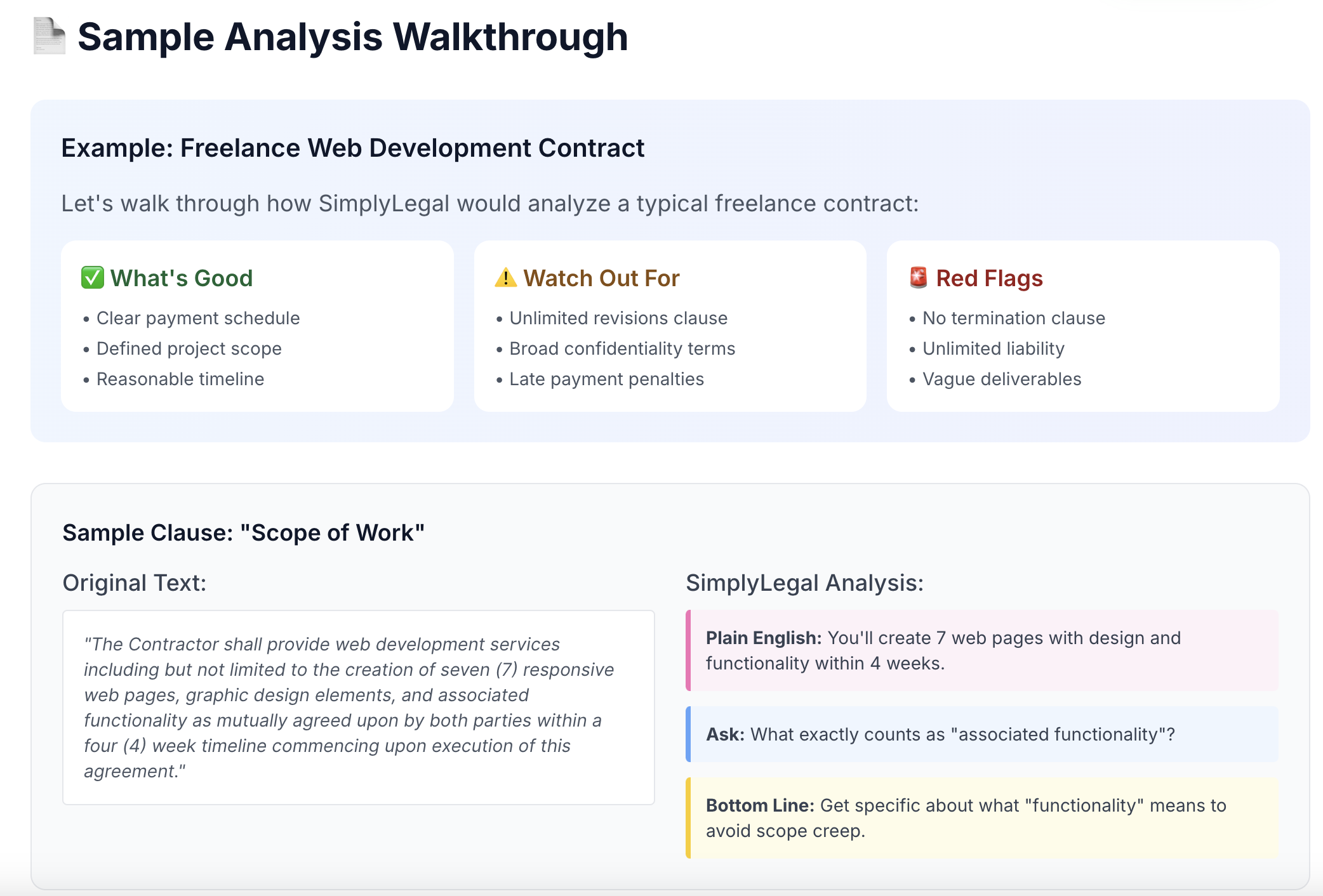Image resolution: width=1323 pixels, height=896 pixels.
Task: Click the green checkmark icon by What's Good
Action: [x=92, y=278]
